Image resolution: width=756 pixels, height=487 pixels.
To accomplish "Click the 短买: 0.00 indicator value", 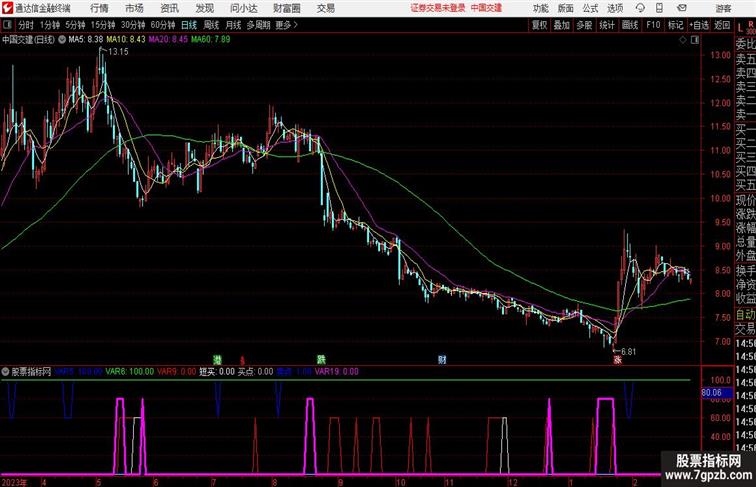I will [217, 372].
